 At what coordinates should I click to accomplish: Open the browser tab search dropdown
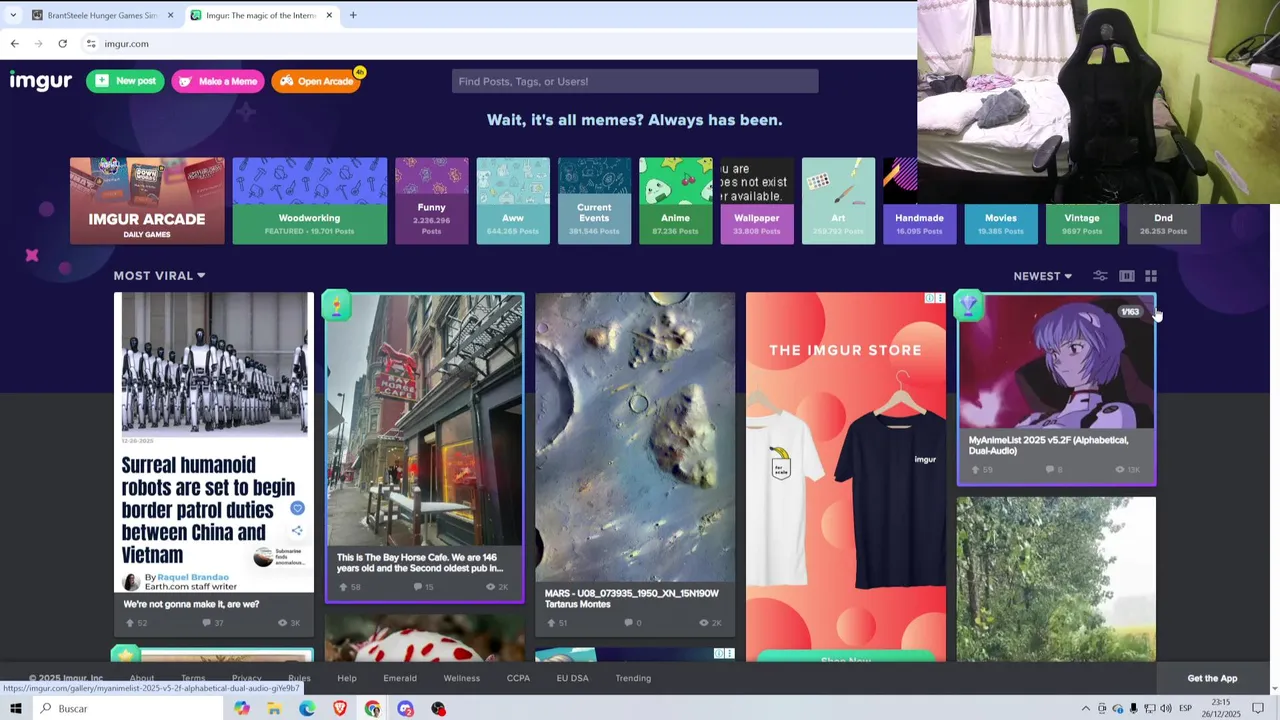13,15
